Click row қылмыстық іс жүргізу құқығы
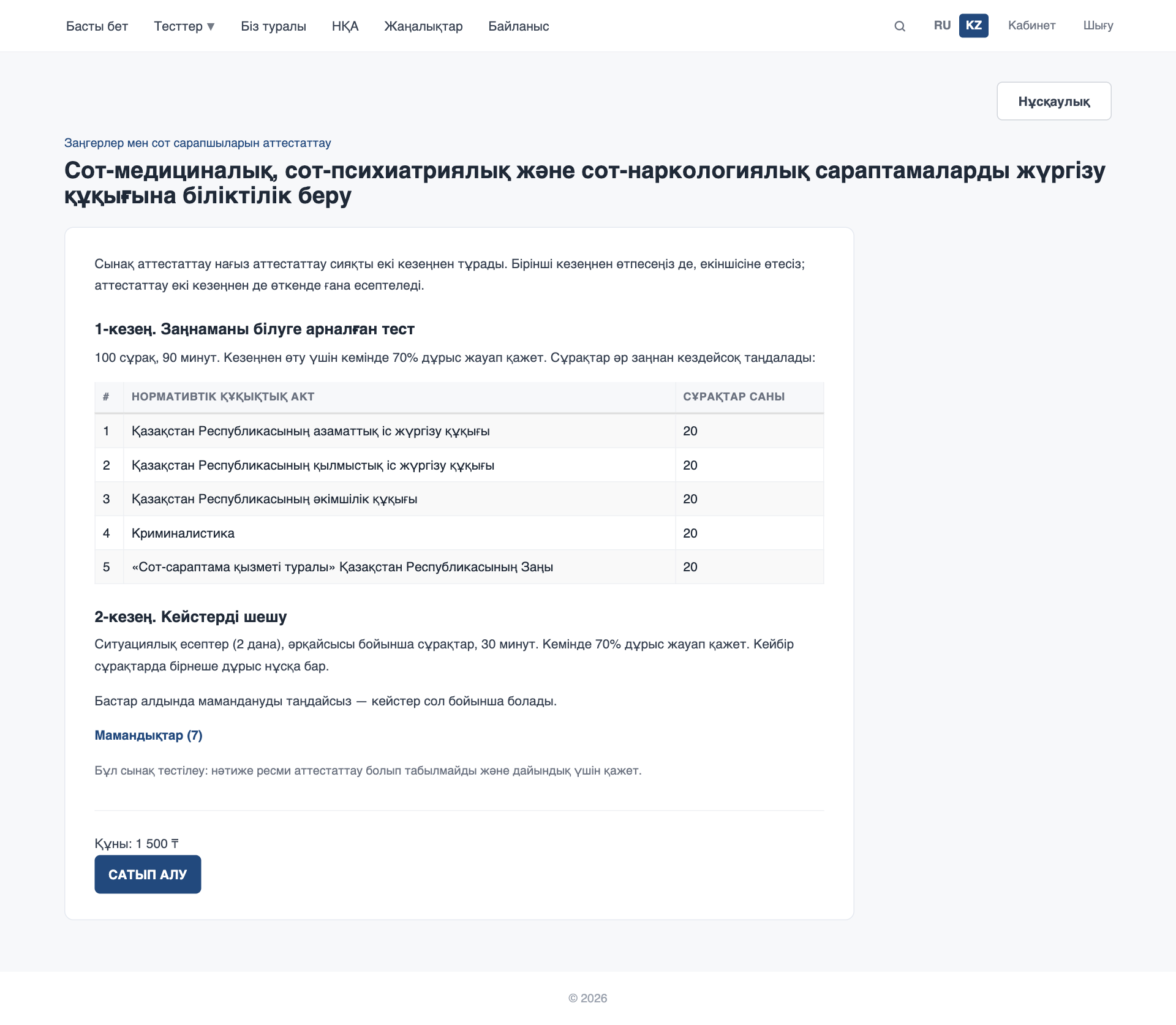The height and width of the screenshot is (1025, 1176). click(459, 465)
